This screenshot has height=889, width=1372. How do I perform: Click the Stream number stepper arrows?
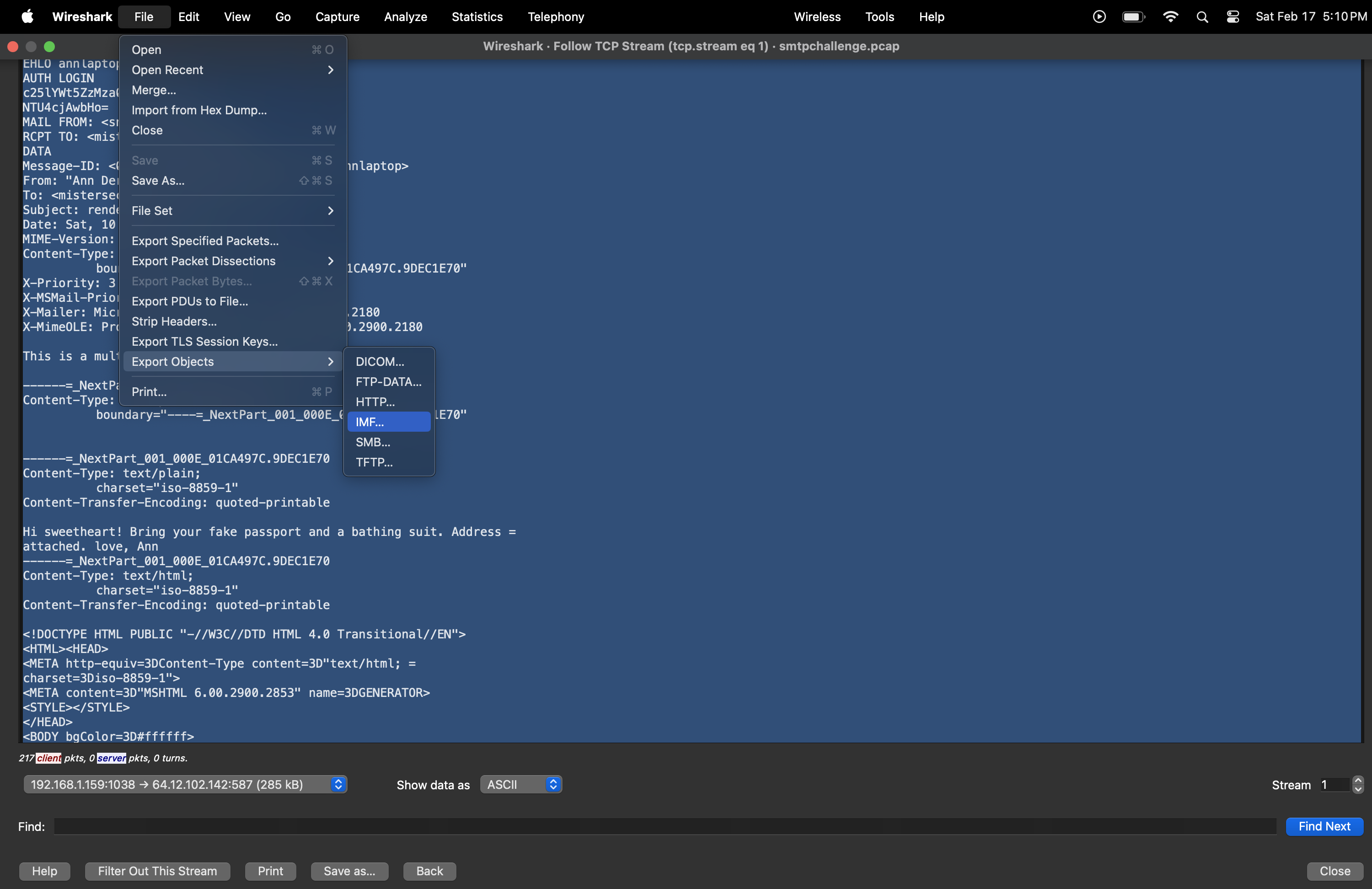pyautogui.click(x=1357, y=785)
